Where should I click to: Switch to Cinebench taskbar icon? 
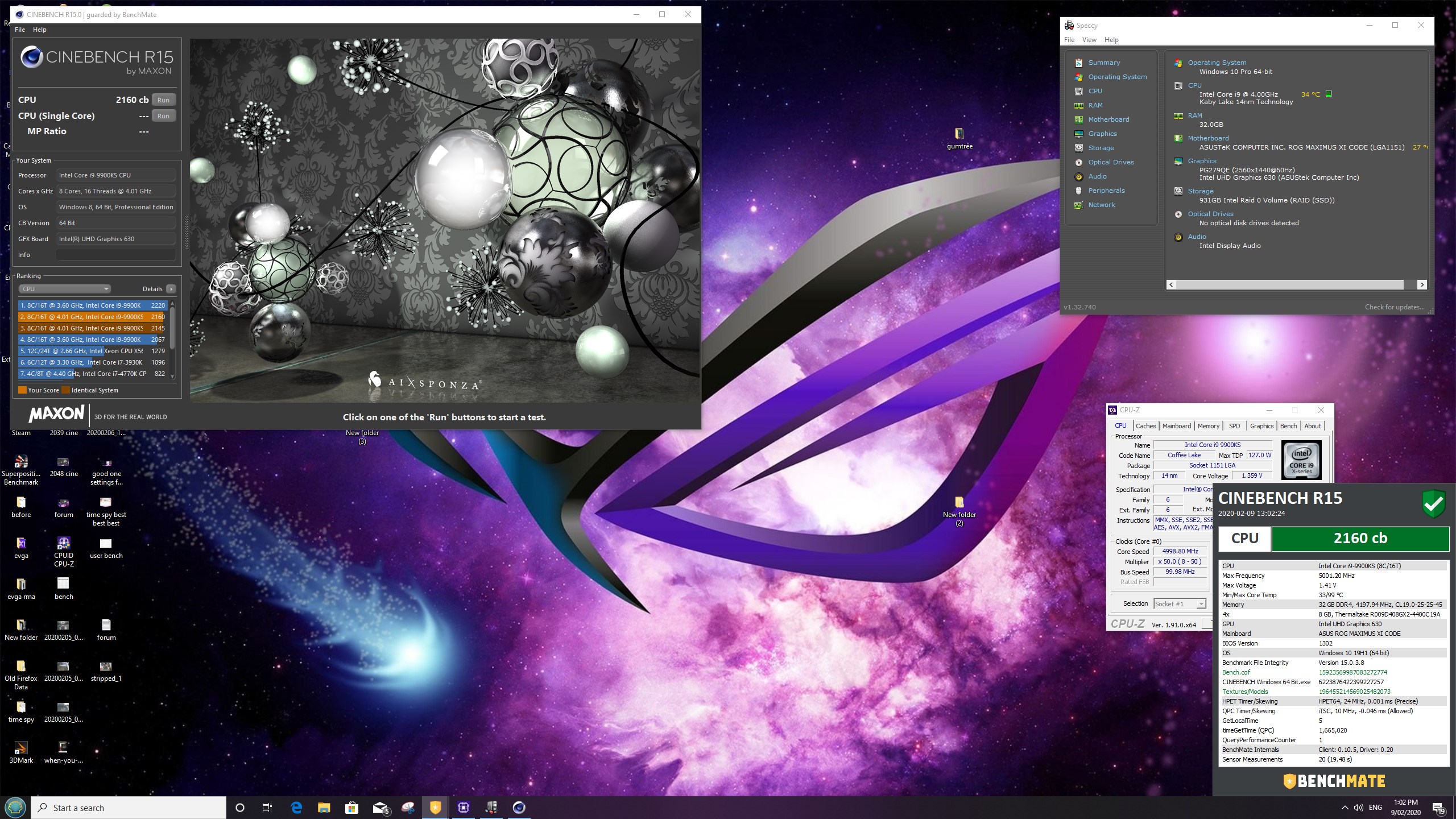pyautogui.click(x=519, y=808)
